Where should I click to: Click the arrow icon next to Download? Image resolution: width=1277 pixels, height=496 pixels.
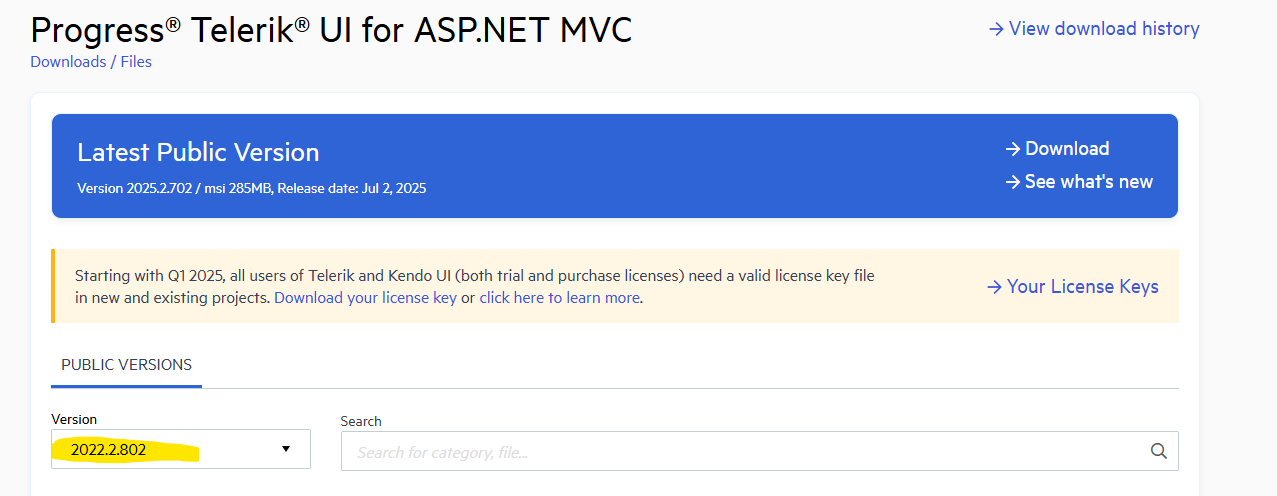click(1013, 149)
